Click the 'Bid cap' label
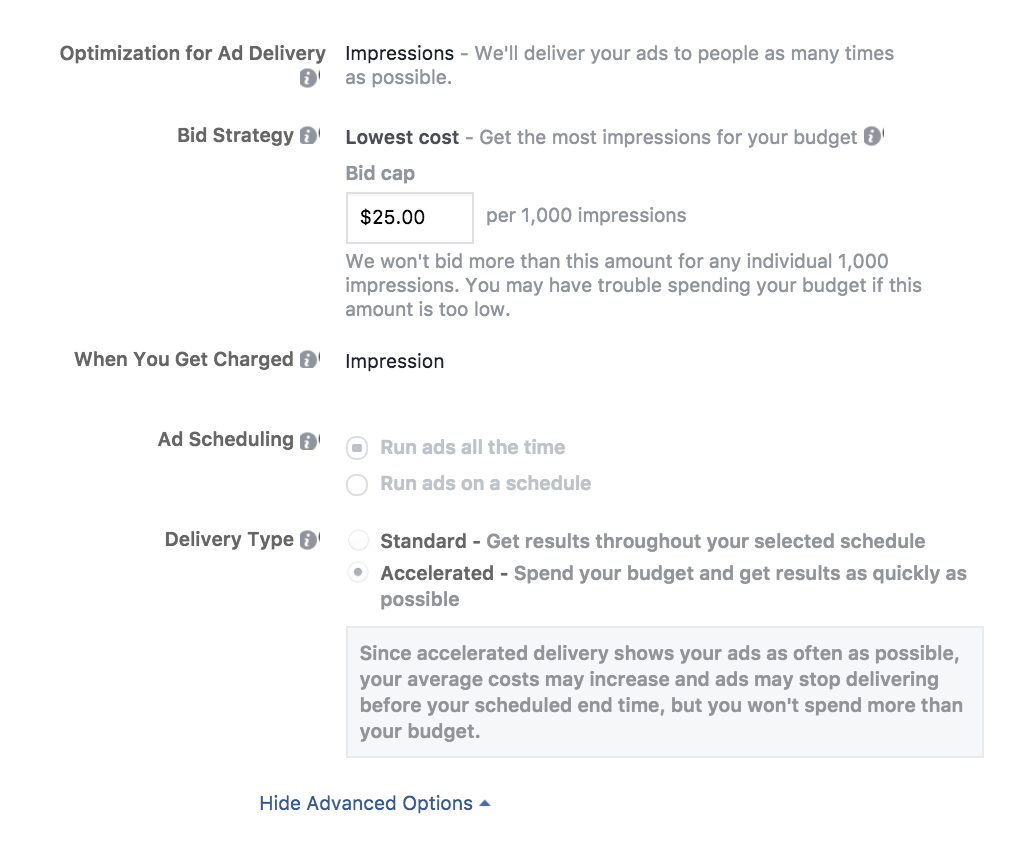Viewport: 1014px width, 842px height. pos(380,174)
